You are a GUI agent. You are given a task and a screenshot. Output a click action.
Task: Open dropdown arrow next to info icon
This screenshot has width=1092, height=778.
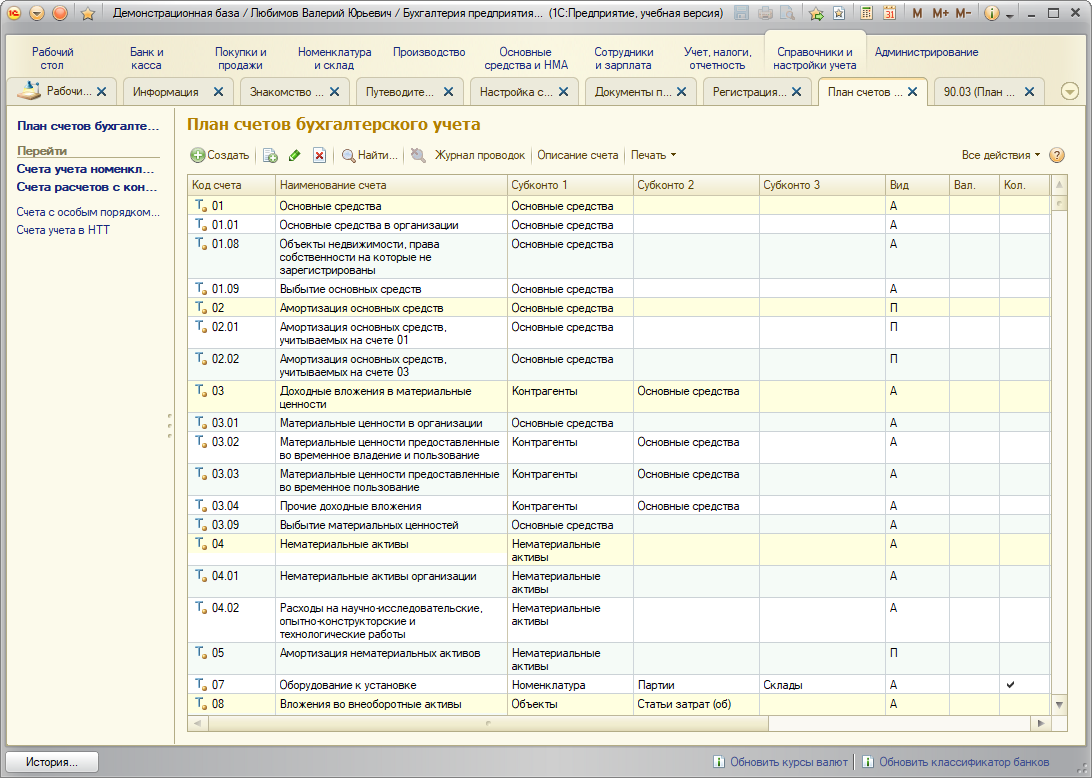pyautogui.click(x=1009, y=15)
